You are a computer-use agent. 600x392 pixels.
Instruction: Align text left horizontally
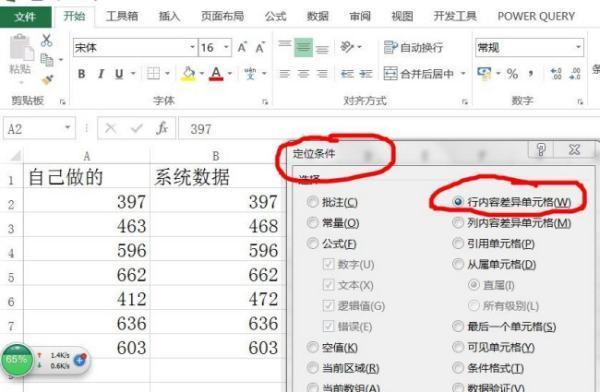284,74
